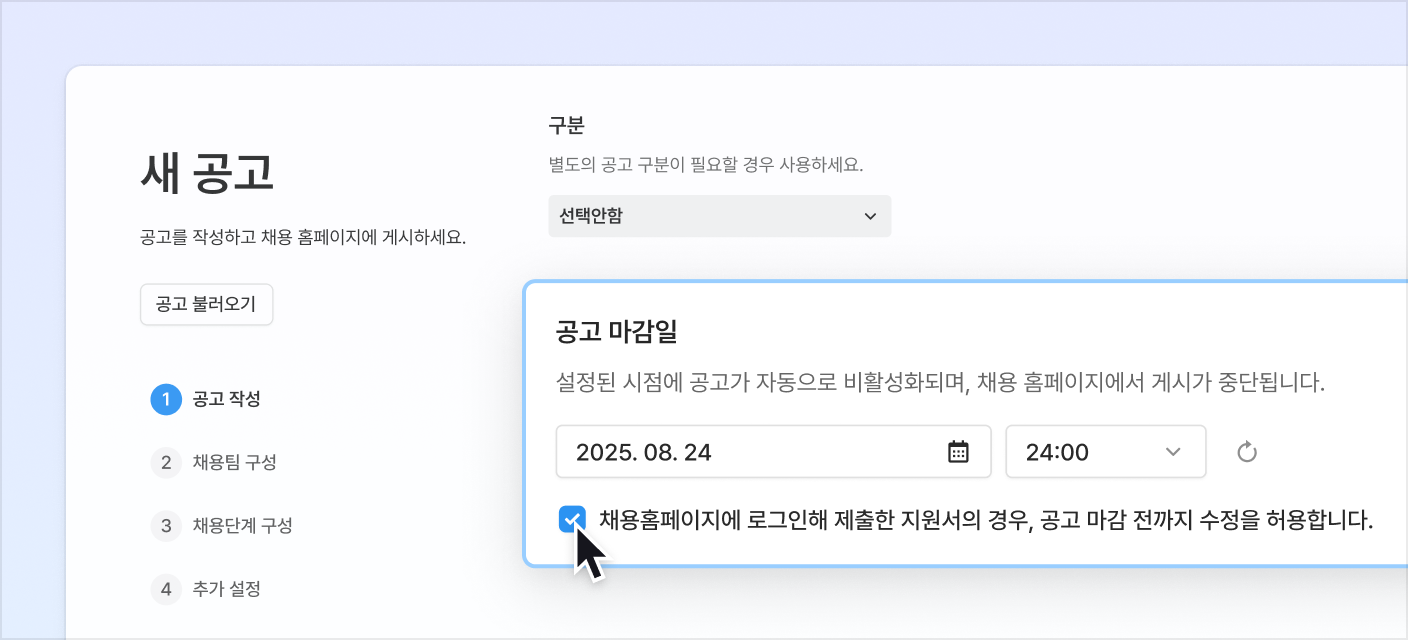
Task: Click the 2025. 08. 24 date field
Action: [x=750, y=452]
